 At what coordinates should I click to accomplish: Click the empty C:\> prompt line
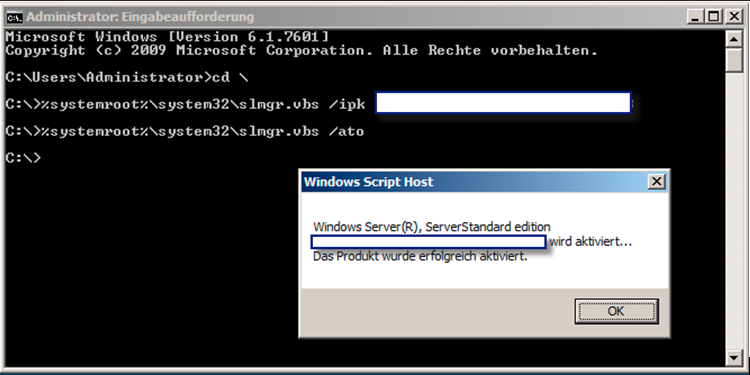(23, 157)
